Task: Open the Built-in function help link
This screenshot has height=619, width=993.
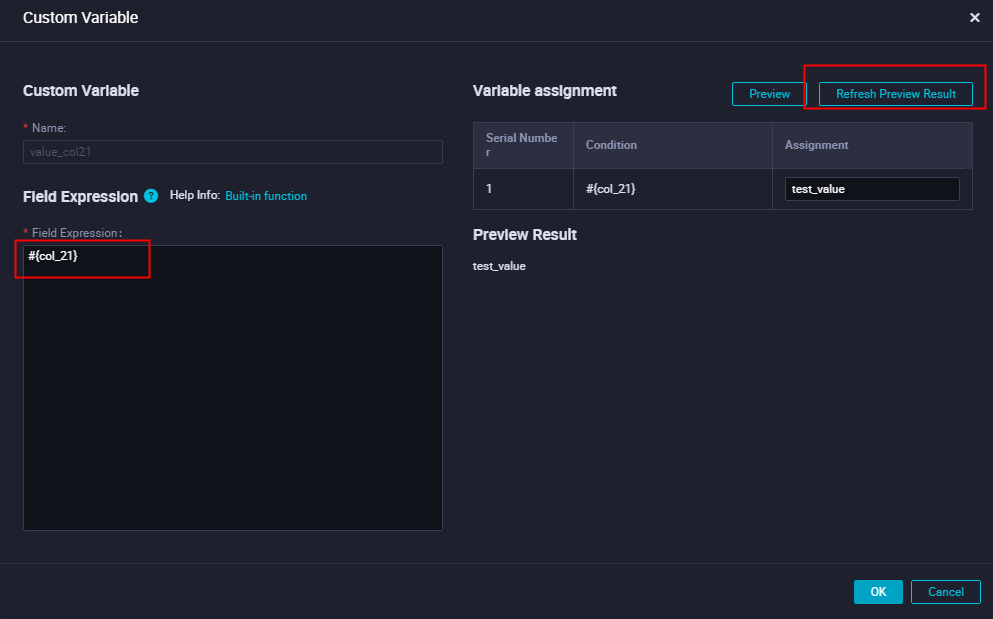Action: (266, 196)
